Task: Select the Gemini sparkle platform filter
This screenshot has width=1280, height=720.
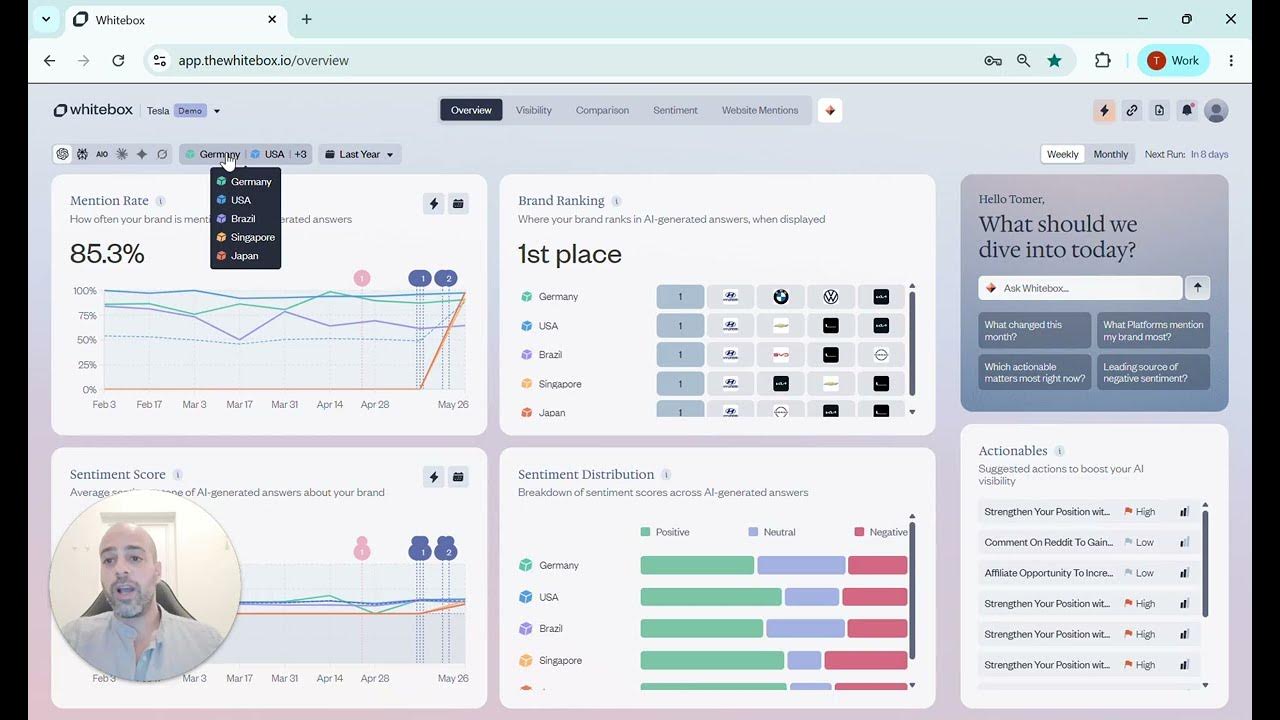Action: click(142, 154)
